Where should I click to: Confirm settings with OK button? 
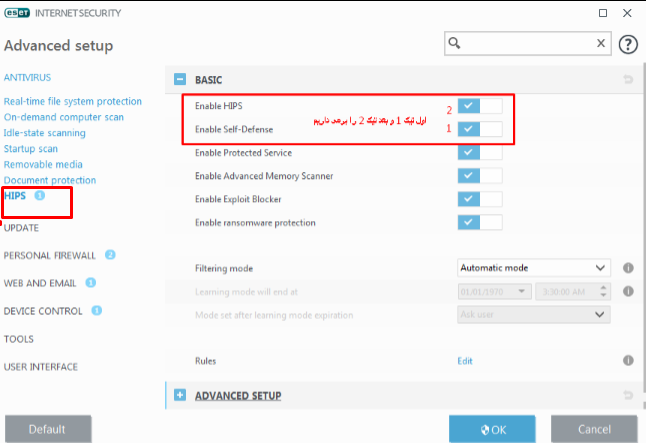(x=492, y=429)
